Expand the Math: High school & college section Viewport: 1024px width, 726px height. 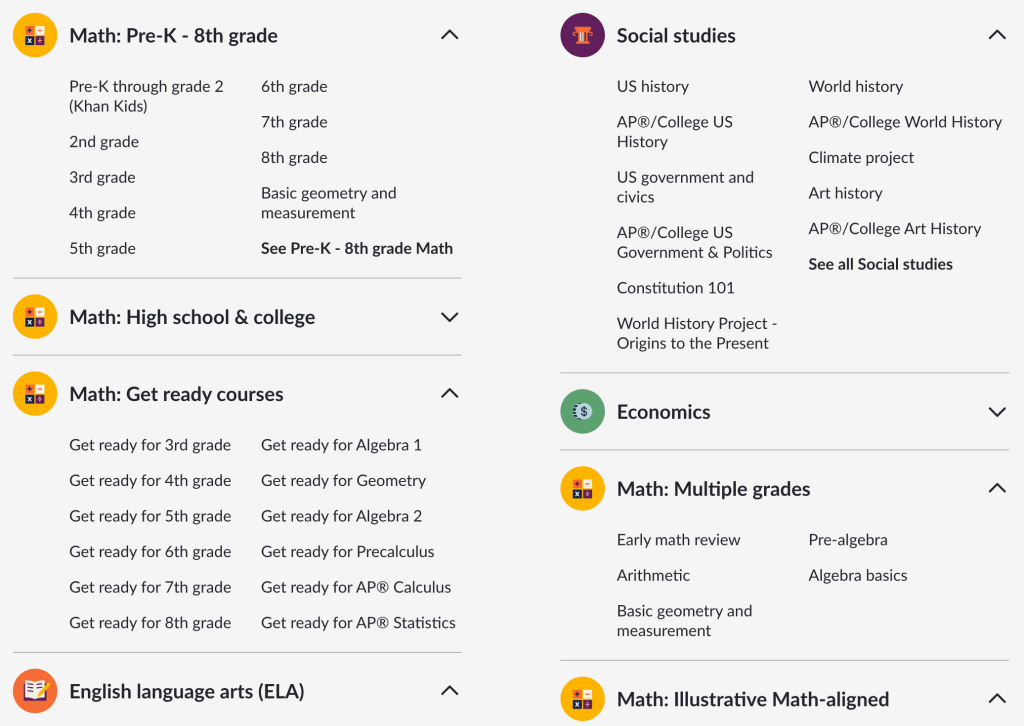[449, 317]
